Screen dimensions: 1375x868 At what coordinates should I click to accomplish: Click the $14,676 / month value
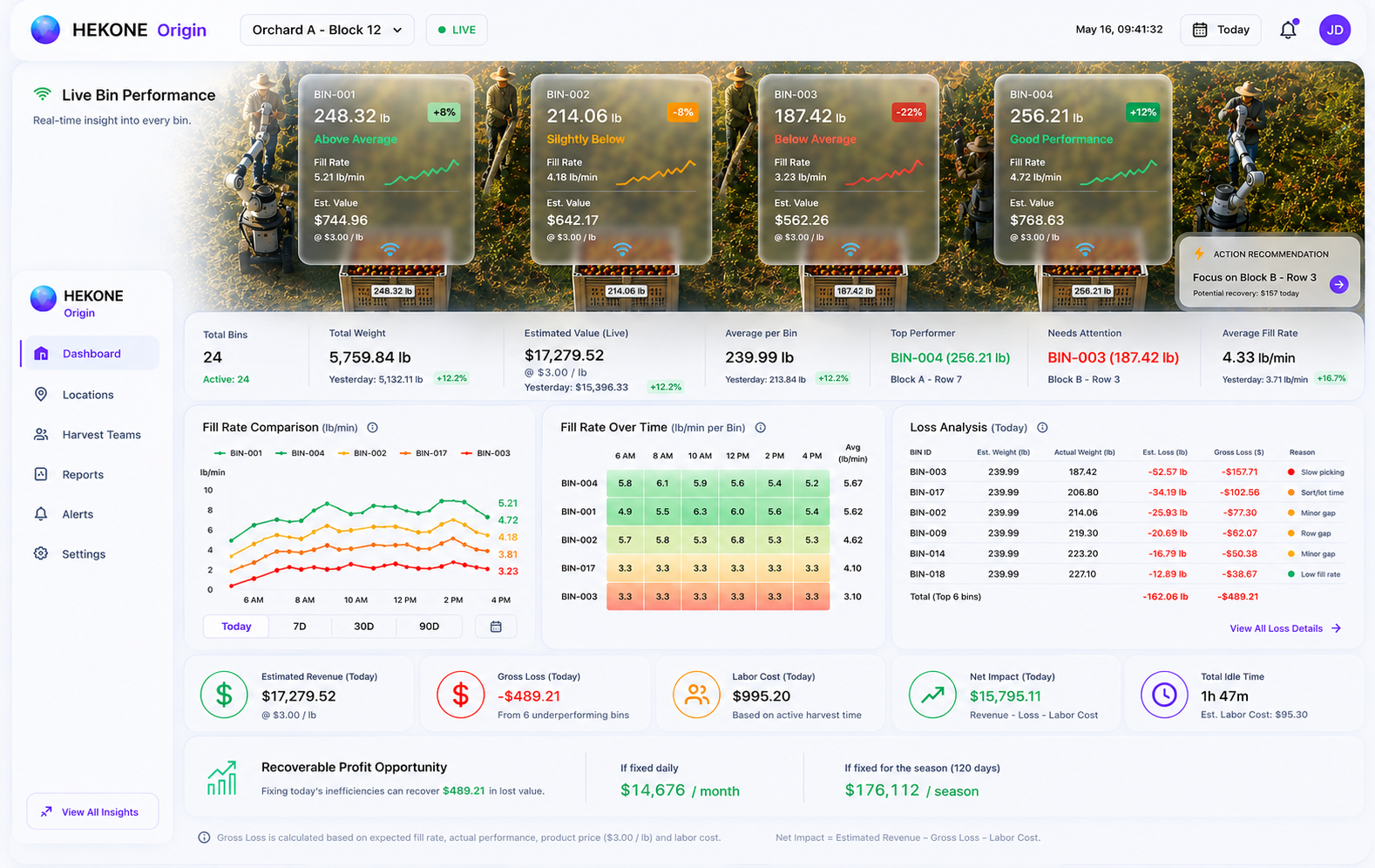click(x=680, y=790)
